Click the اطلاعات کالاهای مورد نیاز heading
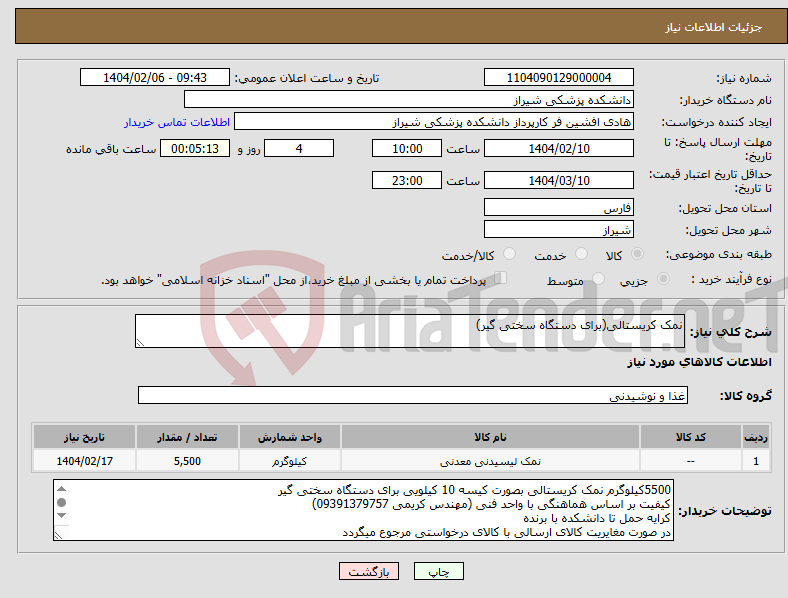Viewport: 788px width, 598px height. [699, 362]
